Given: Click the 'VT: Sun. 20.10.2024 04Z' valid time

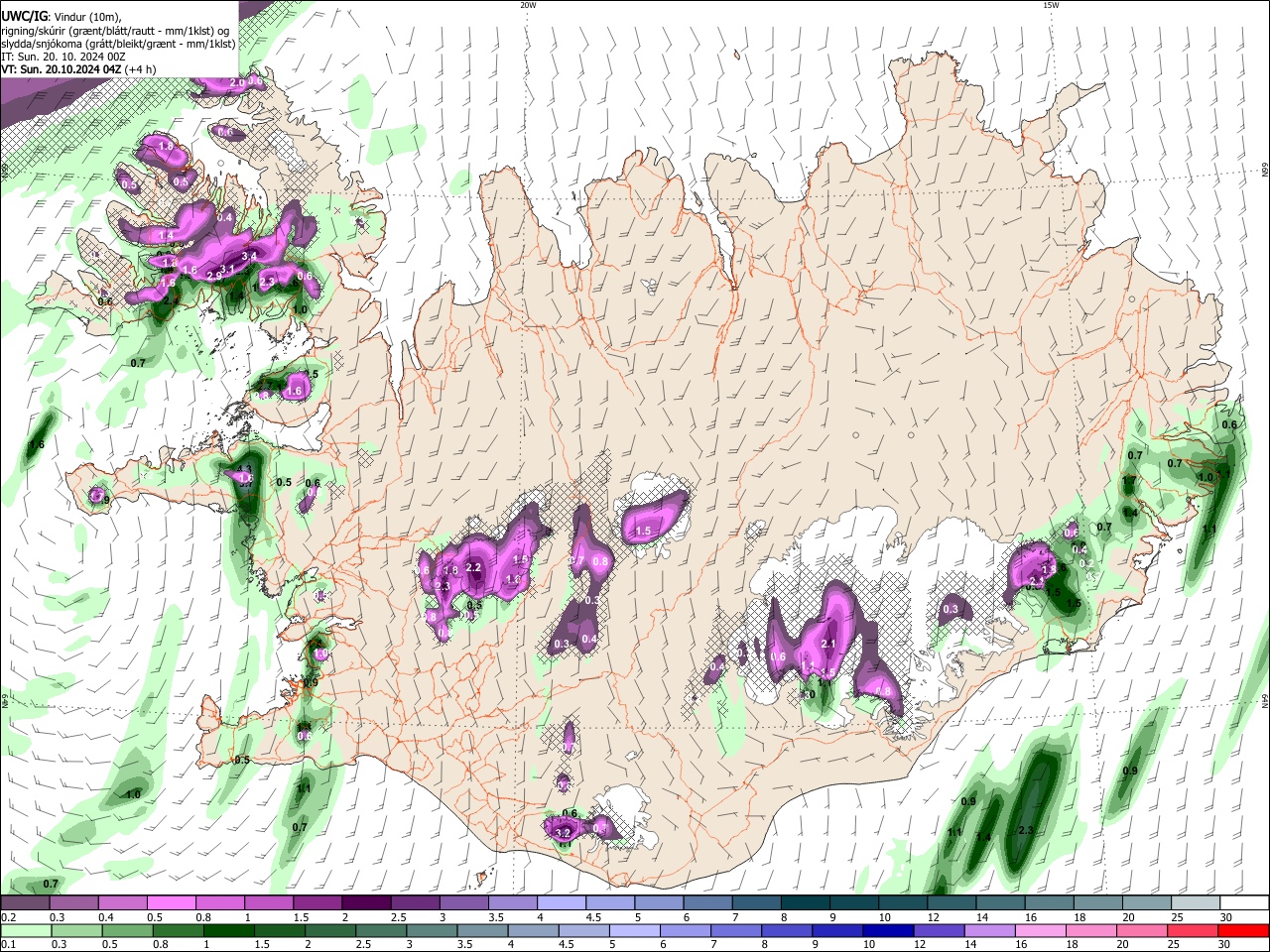Looking at the screenshot, I should point(61,69).
